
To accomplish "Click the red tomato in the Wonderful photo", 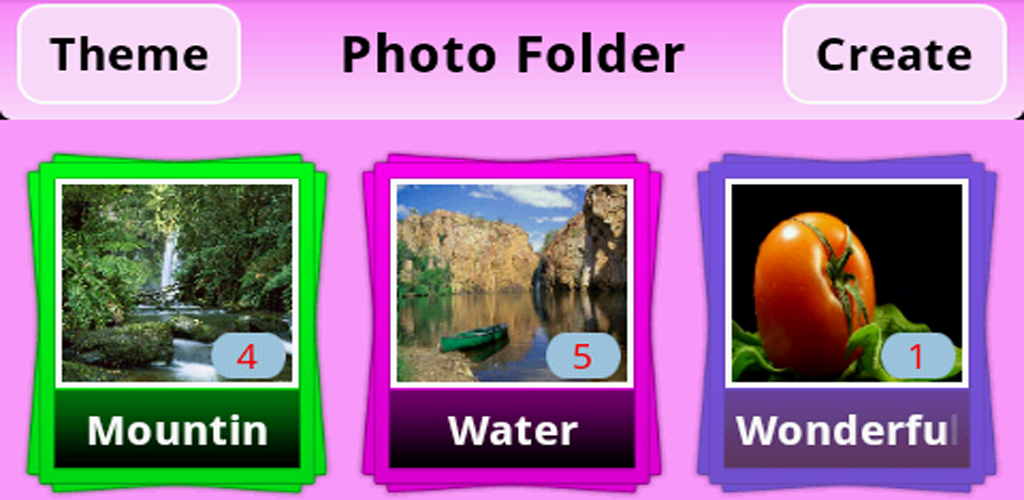I will coord(814,292).
